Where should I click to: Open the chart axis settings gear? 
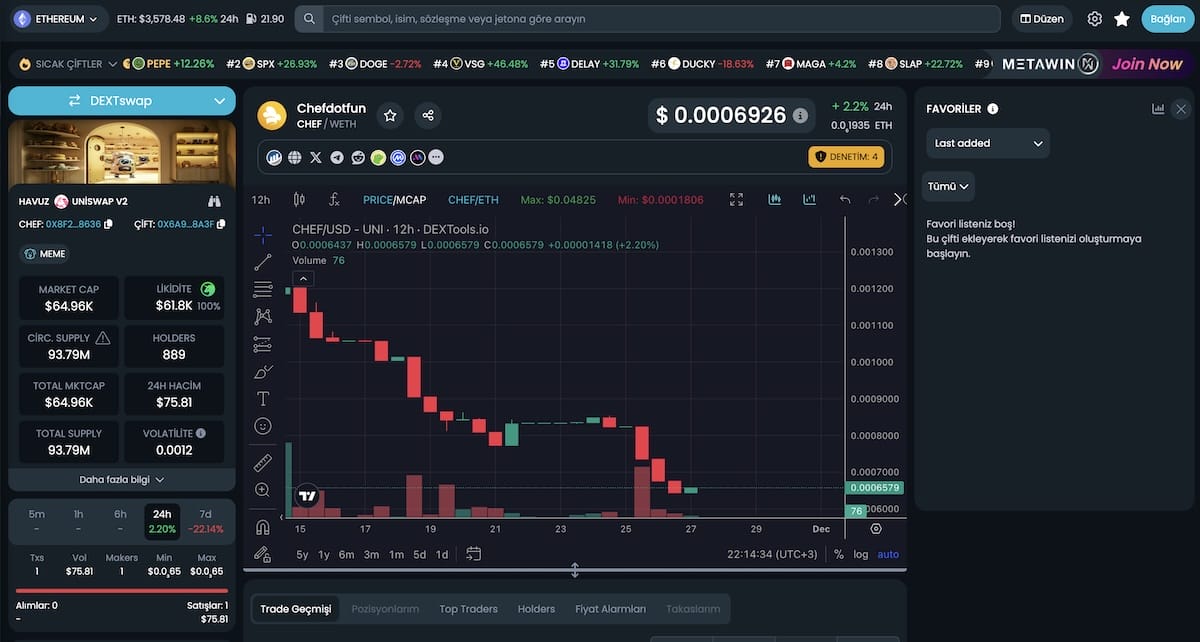tap(876, 528)
